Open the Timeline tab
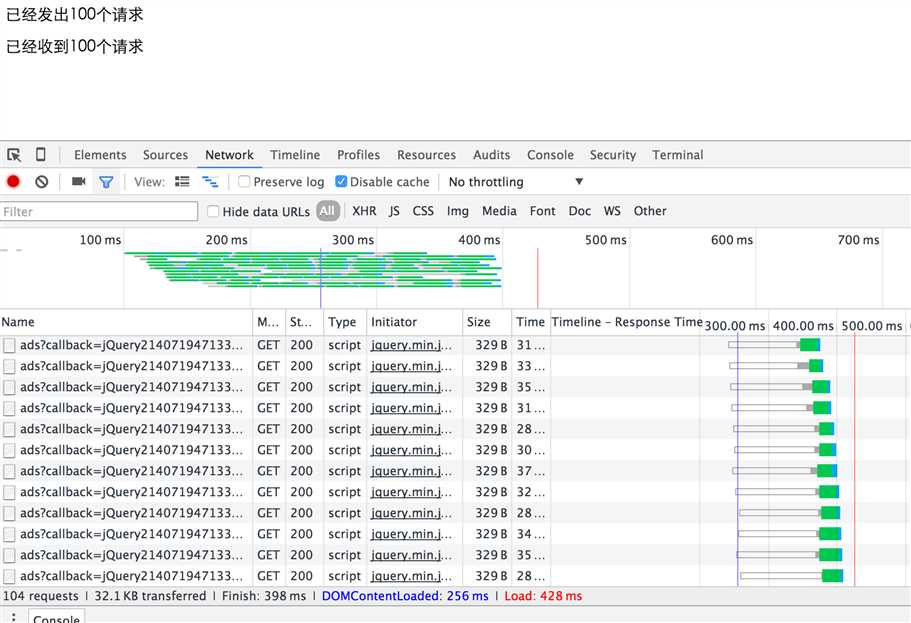The width and height of the screenshot is (911, 623). (x=295, y=155)
